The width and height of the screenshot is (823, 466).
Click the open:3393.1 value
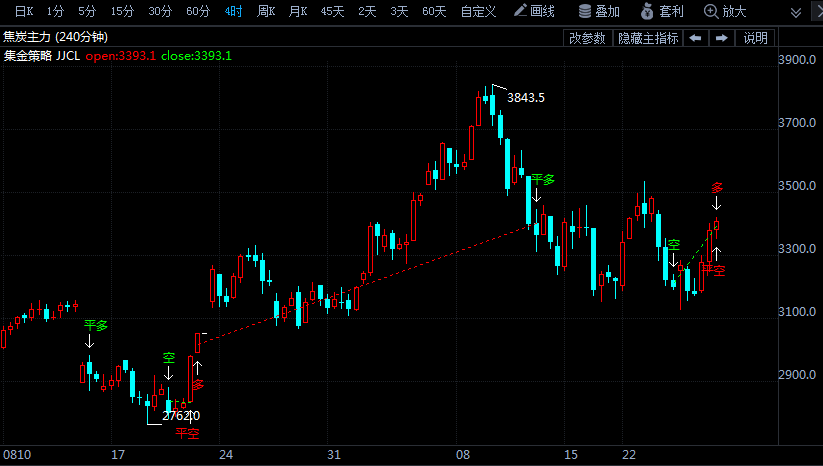point(121,56)
